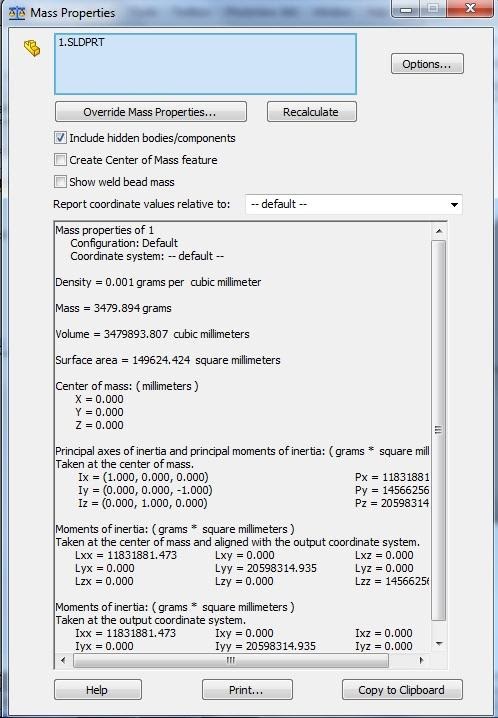The height and width of the screenshot is (718, 498).
Task: Click the 'Volume = 3479893.807' line
Action: (152, 334)
